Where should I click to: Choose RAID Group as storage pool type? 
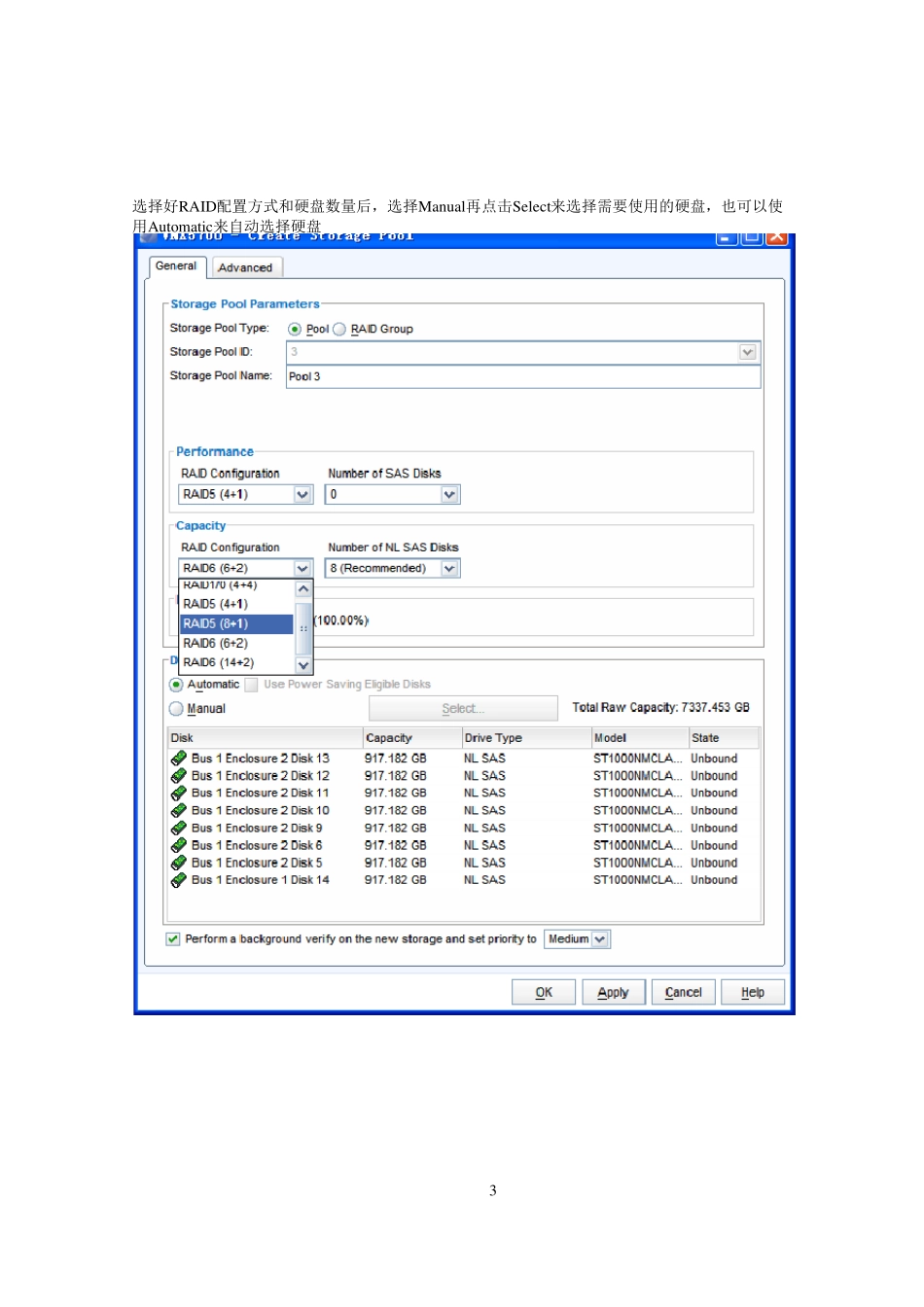click(x=339, y=330)
